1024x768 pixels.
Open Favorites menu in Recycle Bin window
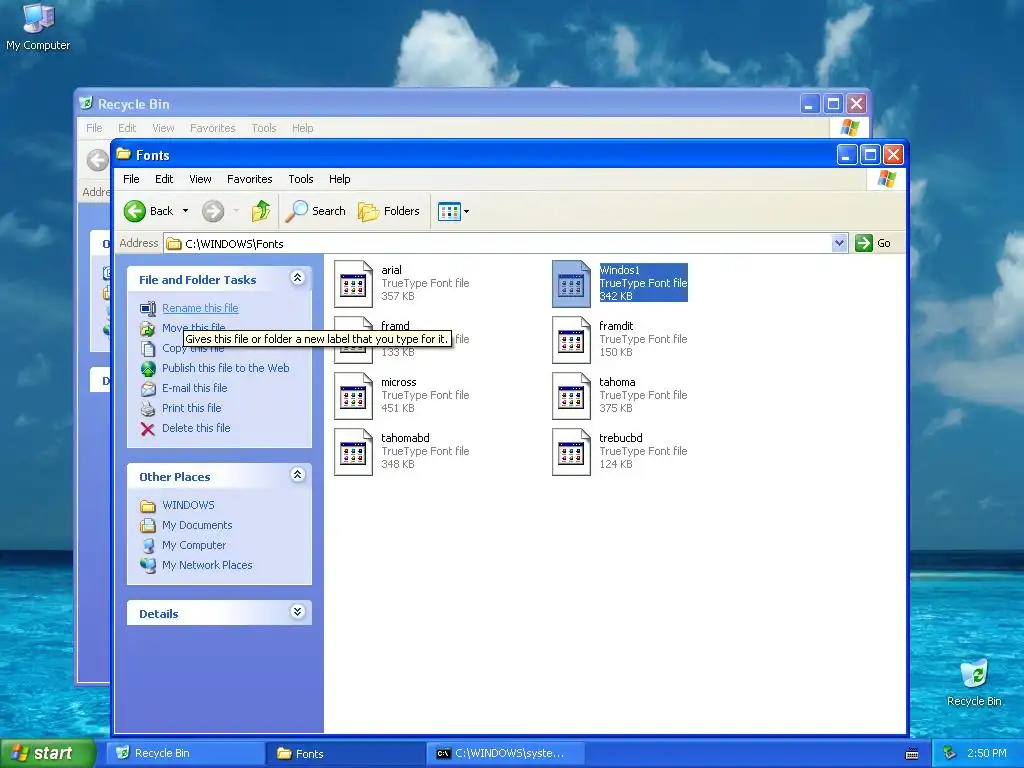212,128
